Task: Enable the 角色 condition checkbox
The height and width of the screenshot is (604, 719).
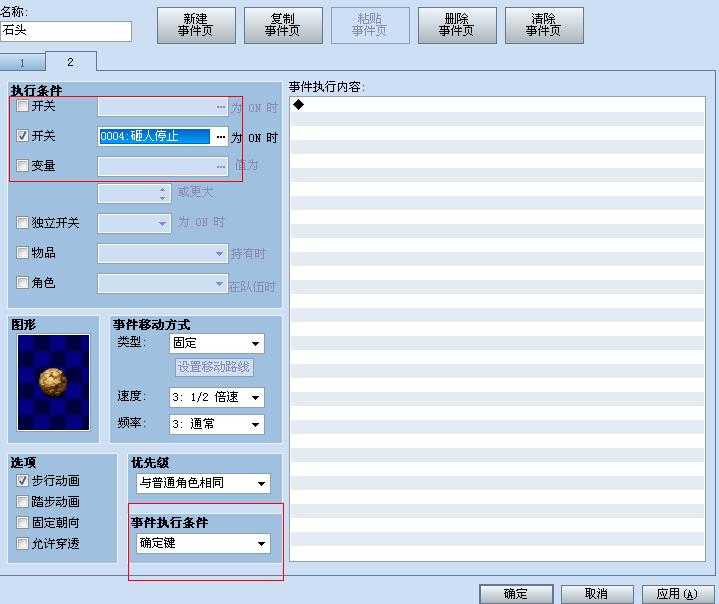Action: pyautogui.click(x=22, y=283)
